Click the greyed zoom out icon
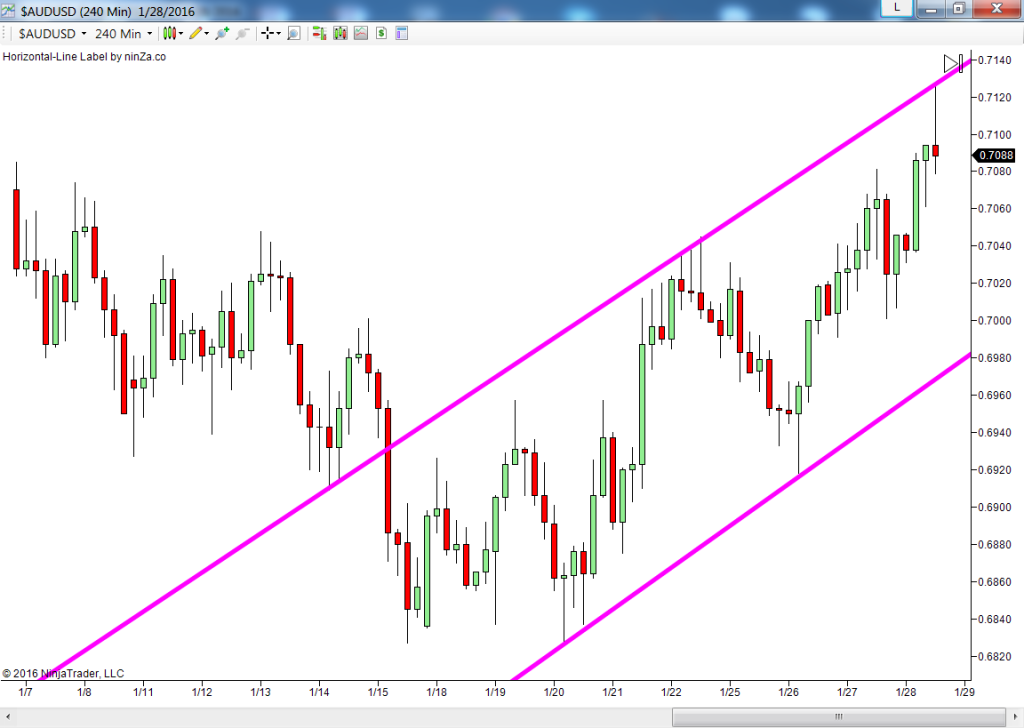1024x728 pixels. coord(243,33)
